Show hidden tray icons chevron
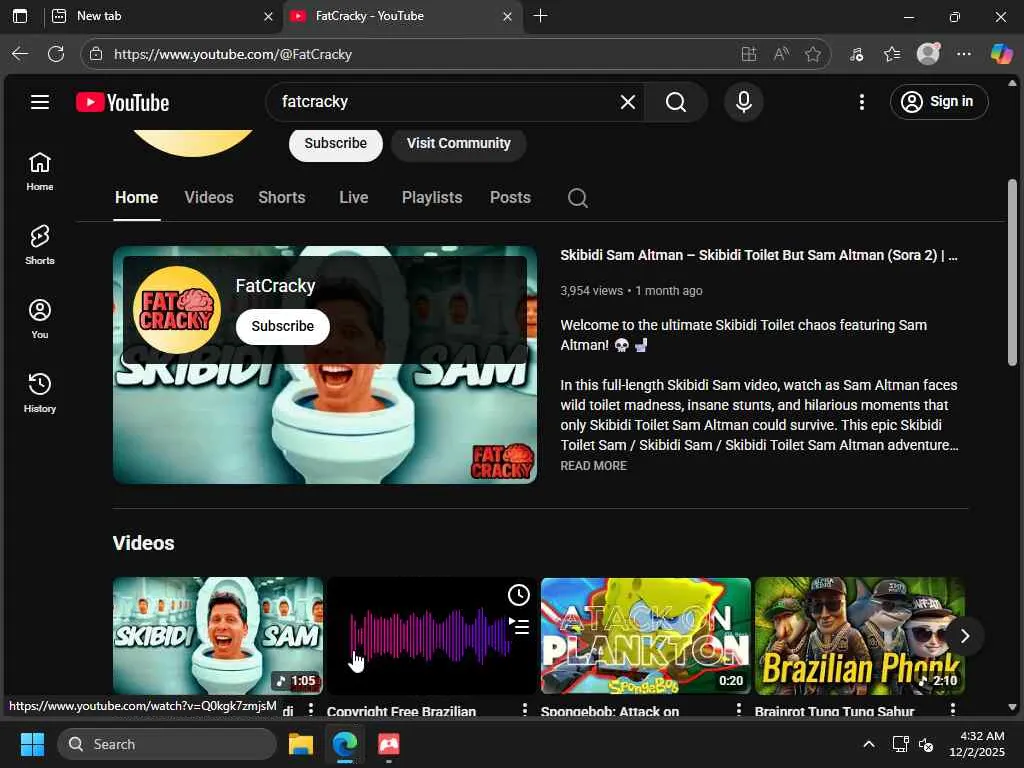Screen dimensions: 1024x768 [x=869, y=744]
